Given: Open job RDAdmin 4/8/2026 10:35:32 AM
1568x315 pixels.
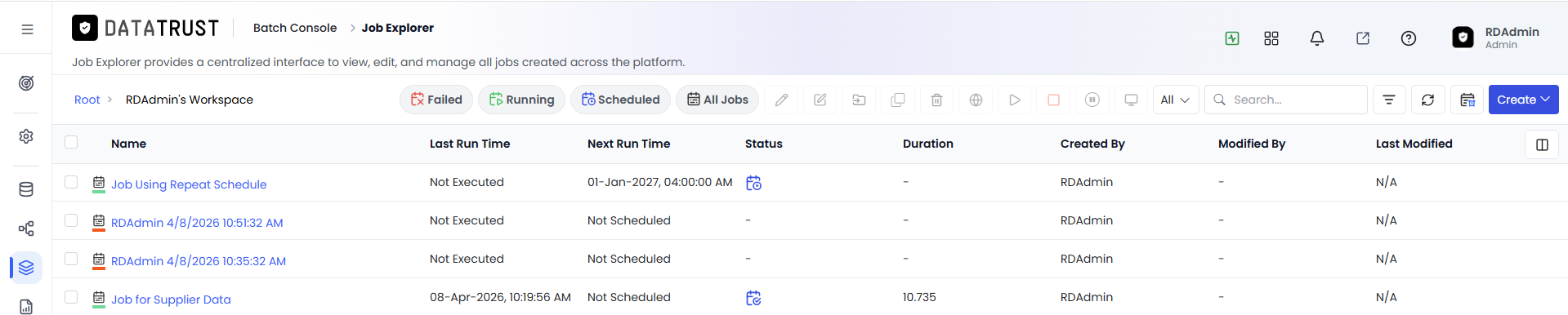Looking at the screenshot, I should click(199, 261).
